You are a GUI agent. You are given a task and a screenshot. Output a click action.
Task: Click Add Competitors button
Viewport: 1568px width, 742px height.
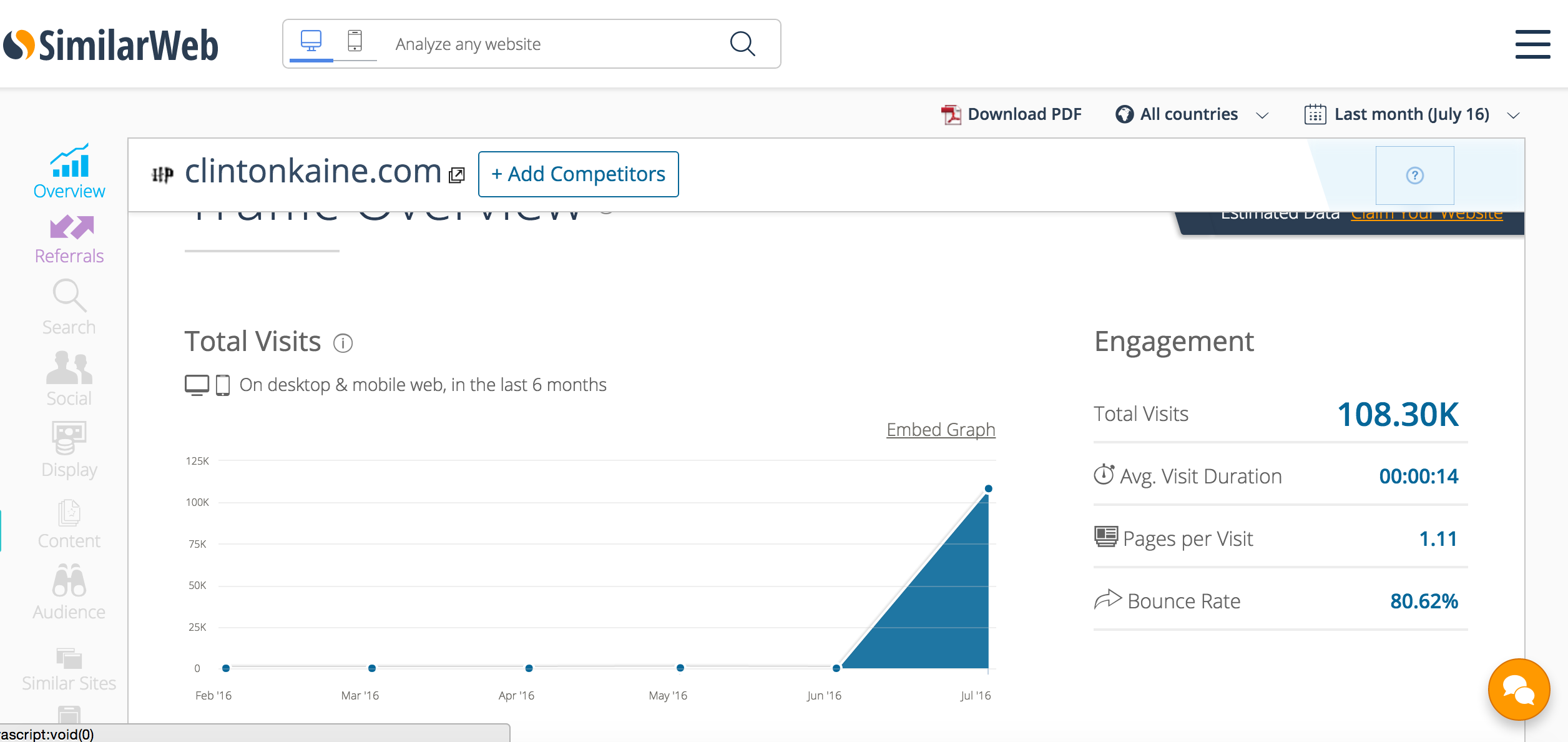[578, 174]
